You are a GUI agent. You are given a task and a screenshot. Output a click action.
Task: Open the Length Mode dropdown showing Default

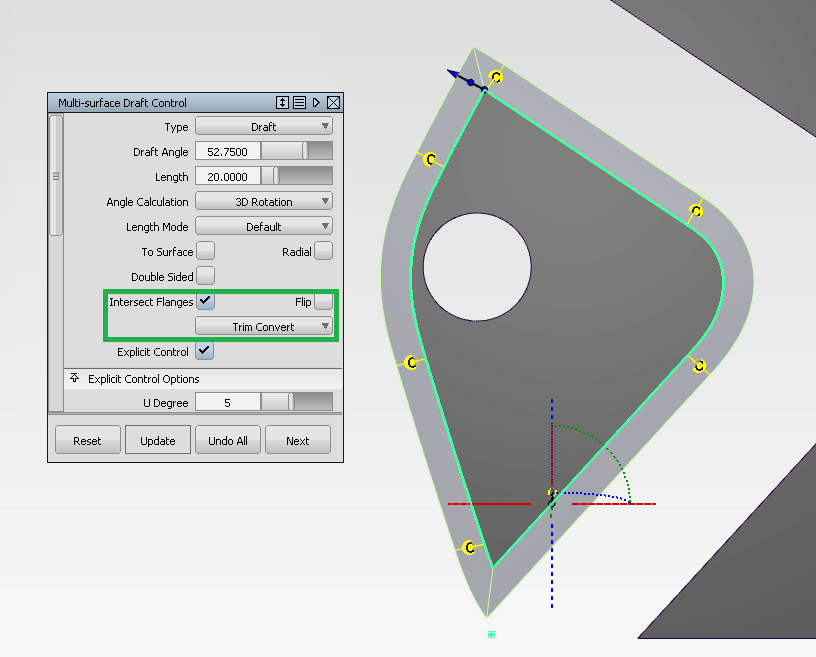pyautogui.click(x=264, y=226)
